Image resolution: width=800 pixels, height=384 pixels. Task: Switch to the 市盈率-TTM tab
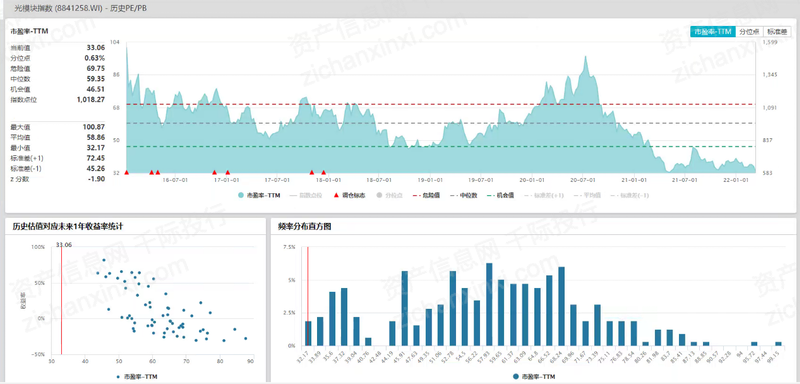713,32
